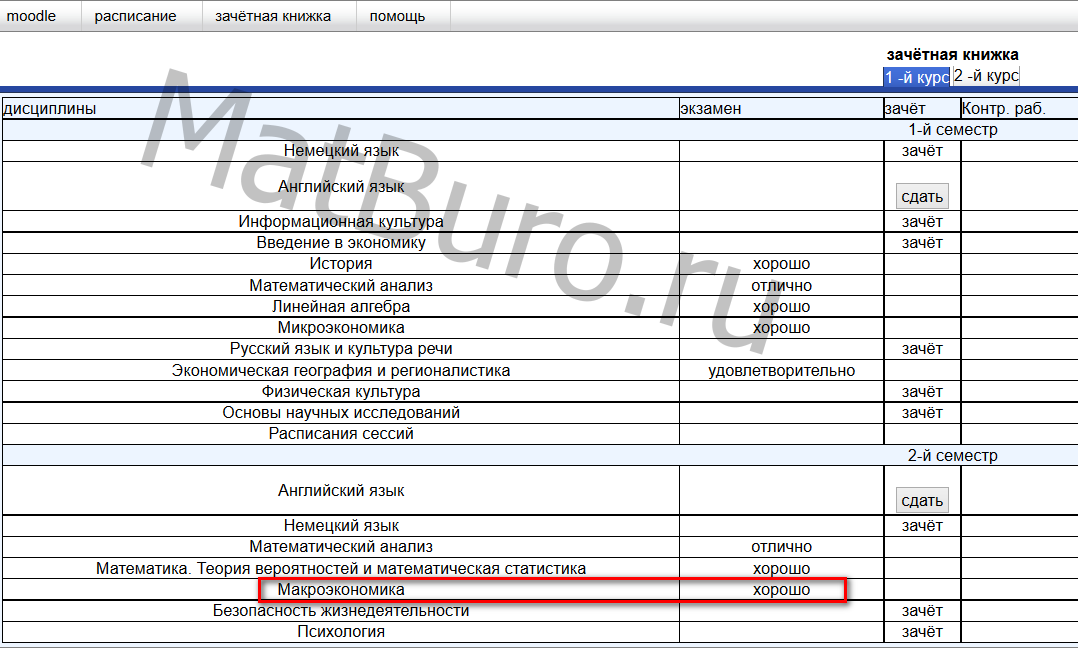Click the 1-й семестр section header
The height and width of the screenshot is (653, 1078).
tap(952, 130)
